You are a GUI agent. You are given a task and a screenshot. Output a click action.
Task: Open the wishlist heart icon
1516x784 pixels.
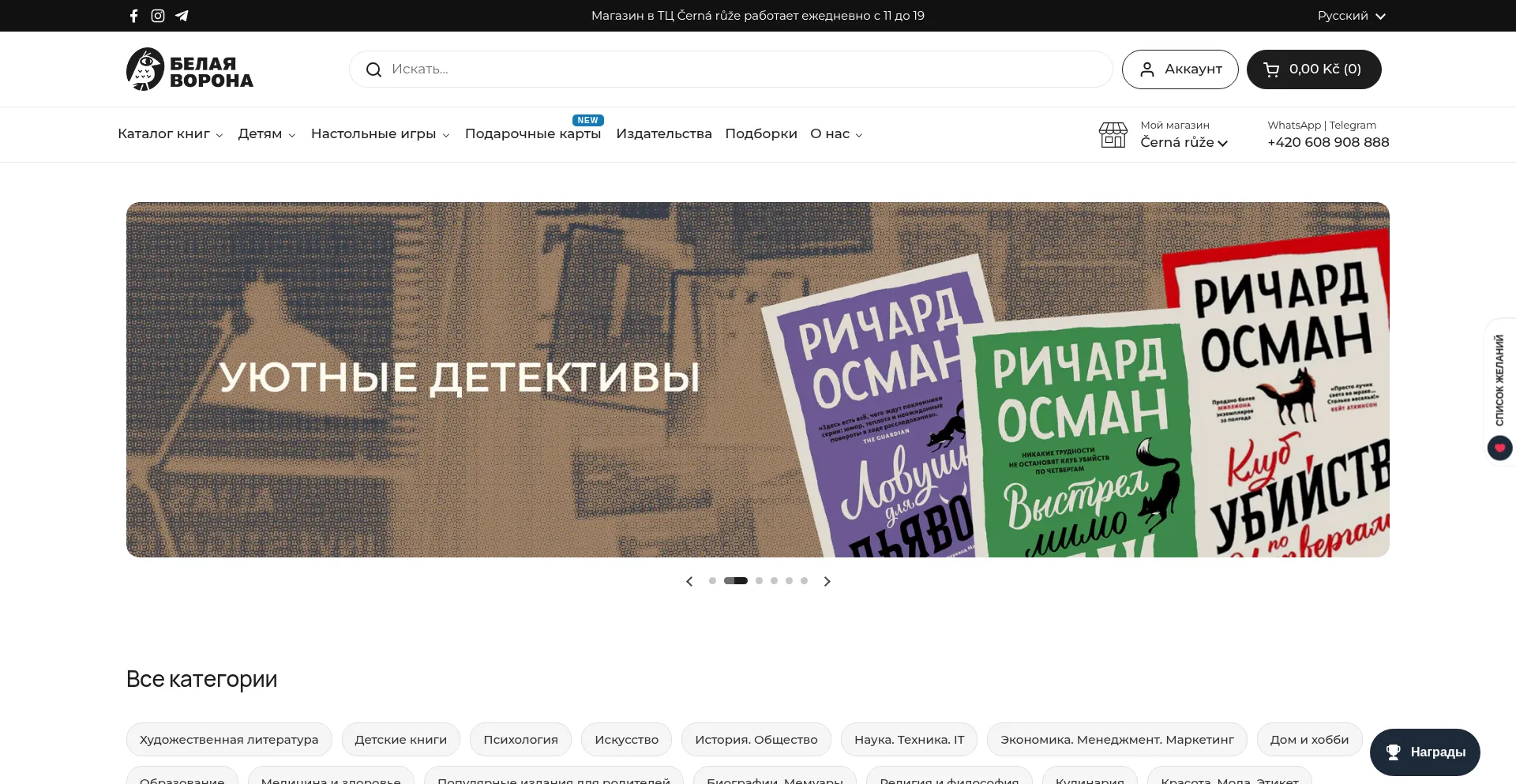(x=1499, y=448)
